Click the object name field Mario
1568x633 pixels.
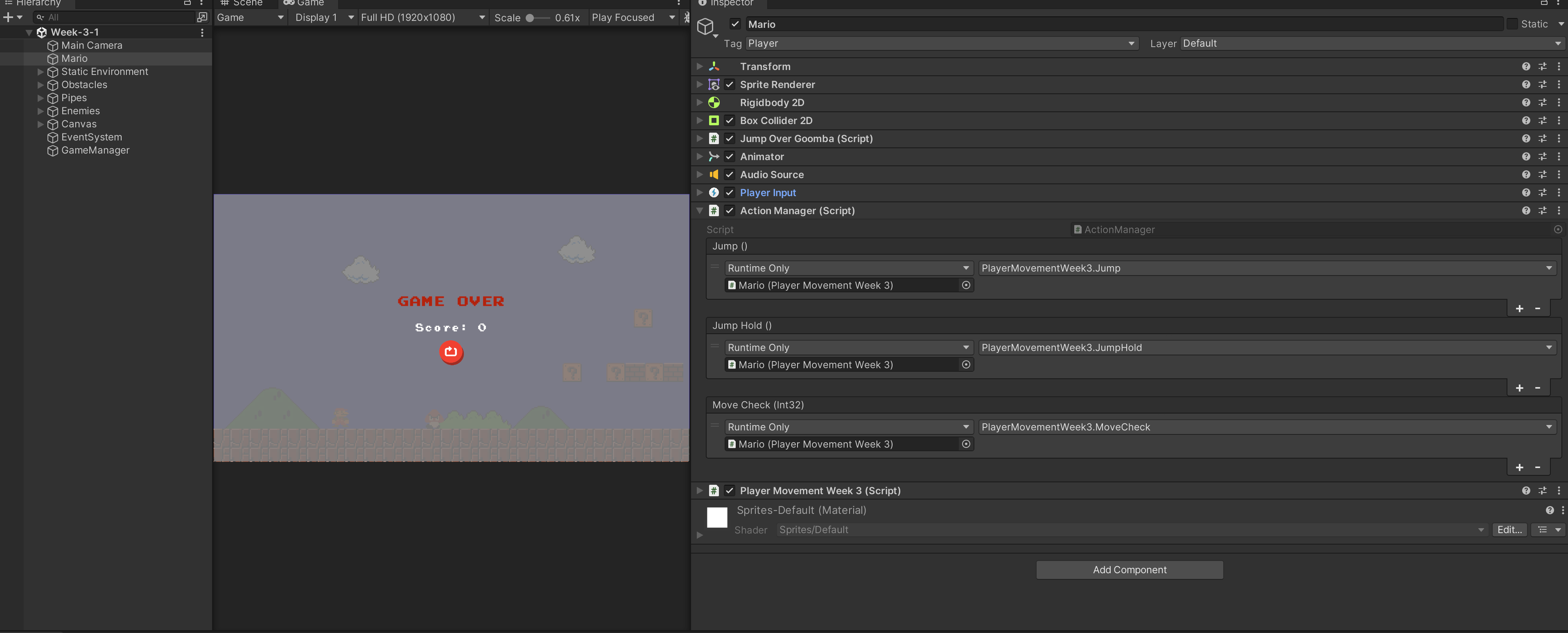point(1124,24)
